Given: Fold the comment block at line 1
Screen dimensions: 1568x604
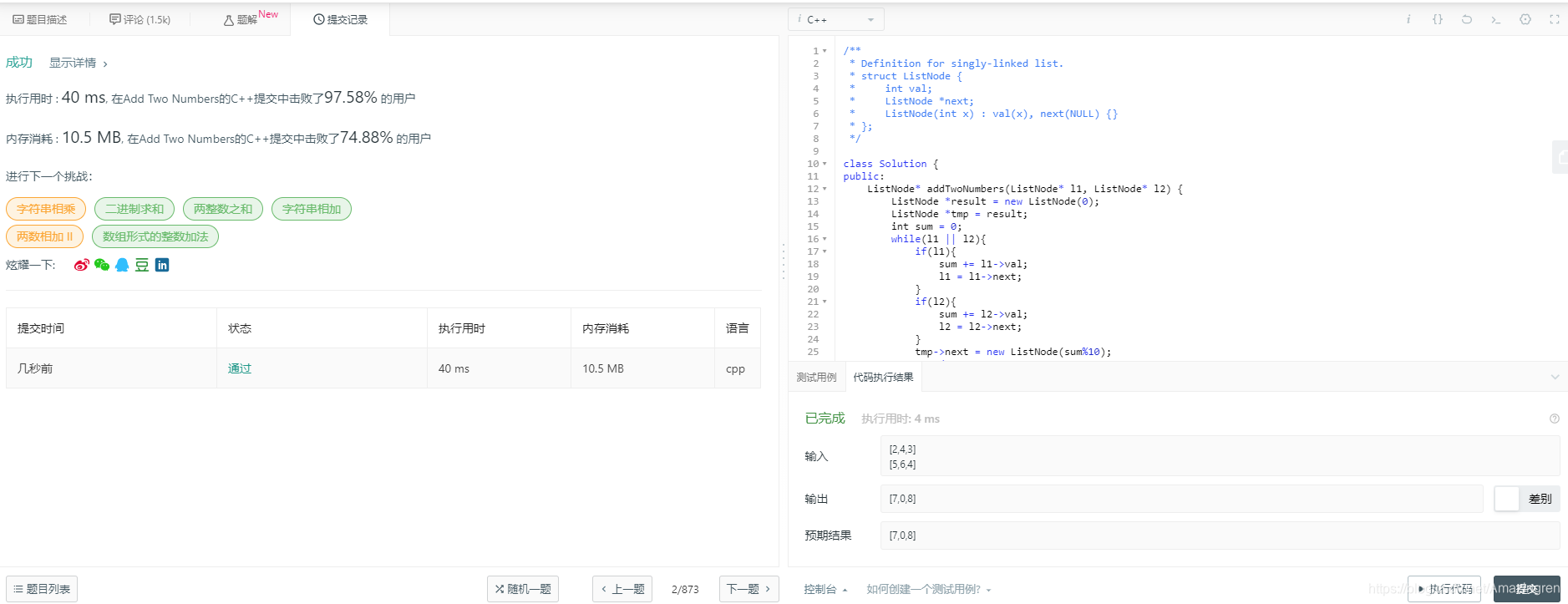Looking at the screenshot, I should pos(825,51).
